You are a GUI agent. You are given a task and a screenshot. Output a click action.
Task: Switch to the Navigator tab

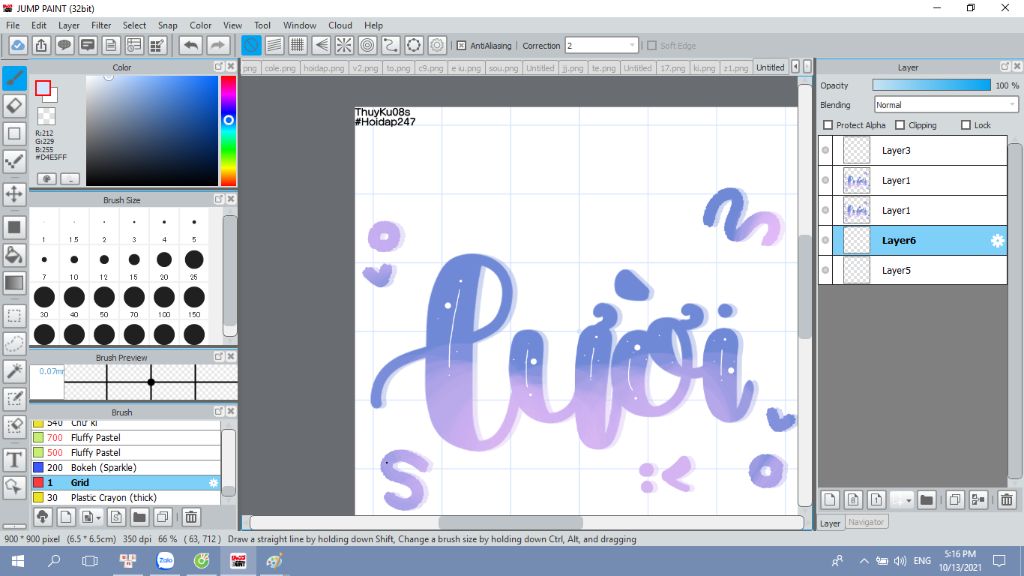pyautogui.click(x=866, y=522)
